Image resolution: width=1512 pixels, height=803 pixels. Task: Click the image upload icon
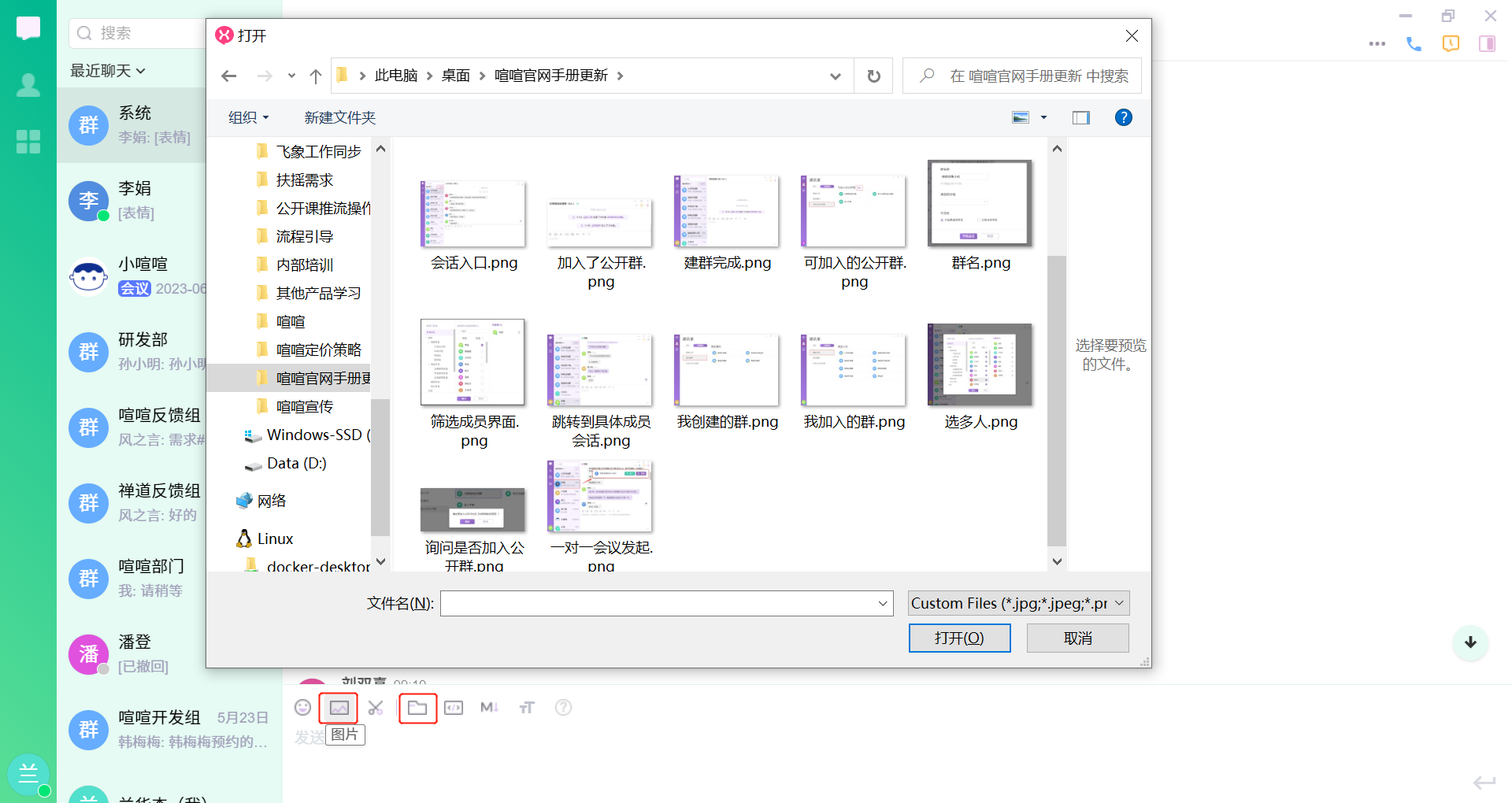coord(339,708)
